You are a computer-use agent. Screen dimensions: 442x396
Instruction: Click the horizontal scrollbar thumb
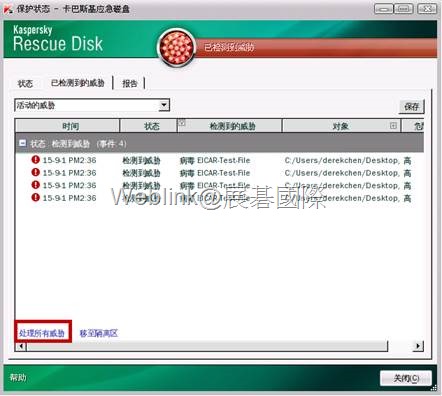(x=207, y=346)
